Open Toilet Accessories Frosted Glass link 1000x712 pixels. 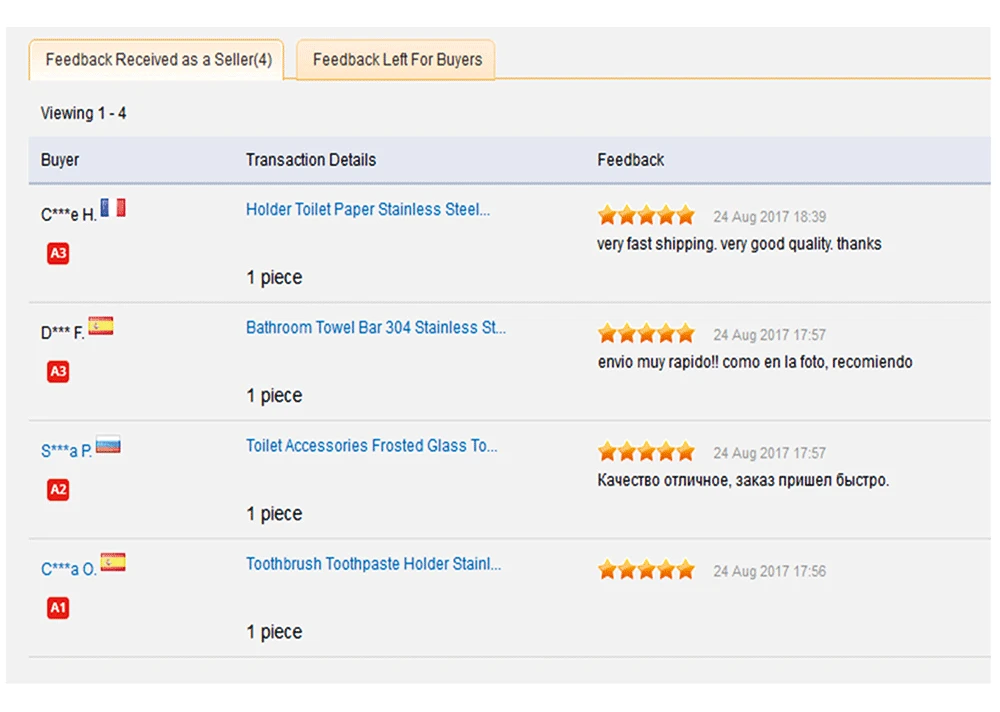(x=372, y=446)
